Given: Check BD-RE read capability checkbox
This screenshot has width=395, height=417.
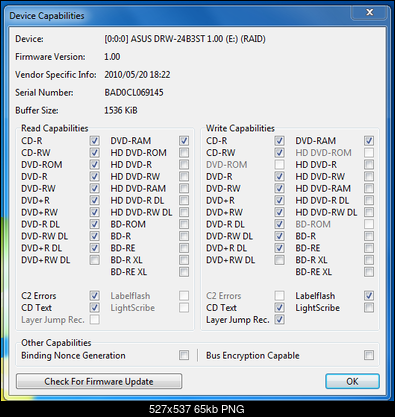Looking at the screenshot, I should [184, 248].
